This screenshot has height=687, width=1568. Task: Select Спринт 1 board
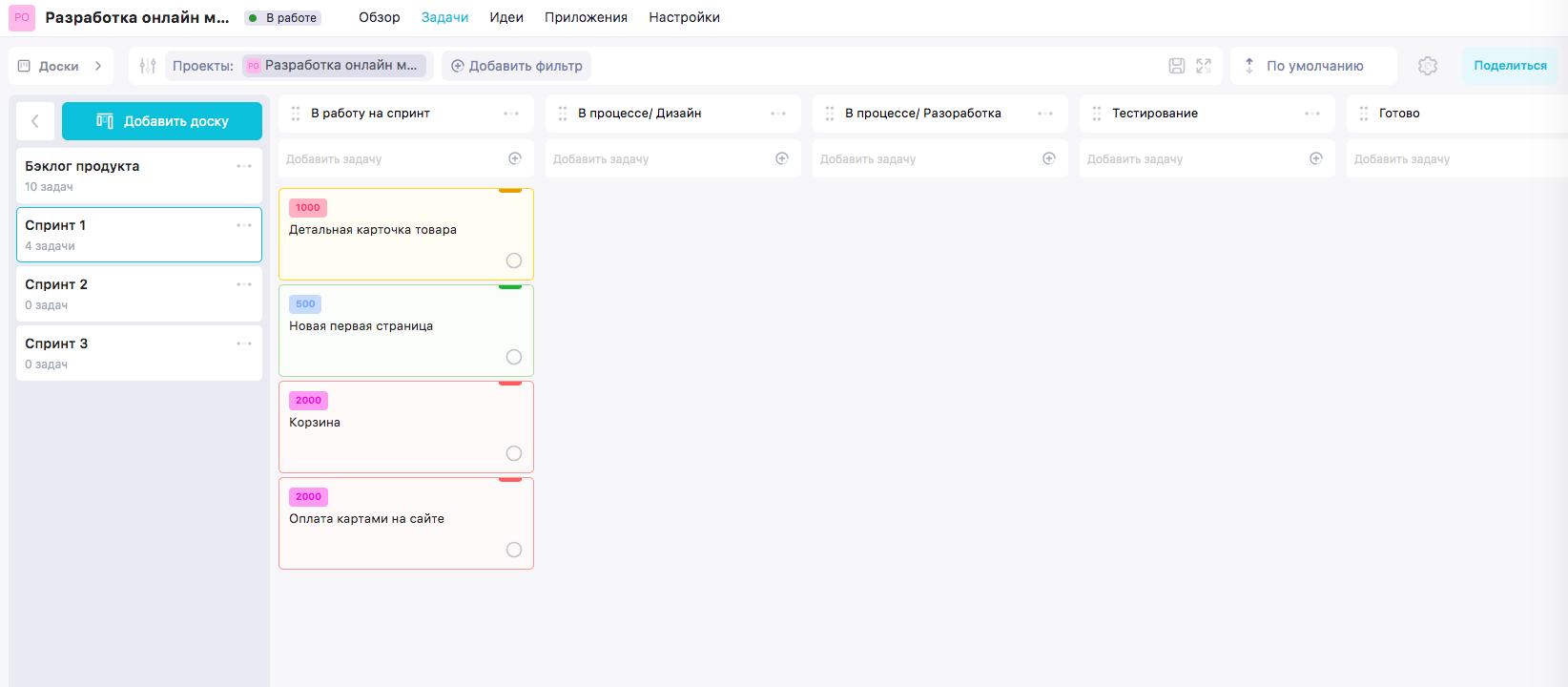(x=139, y=235)
